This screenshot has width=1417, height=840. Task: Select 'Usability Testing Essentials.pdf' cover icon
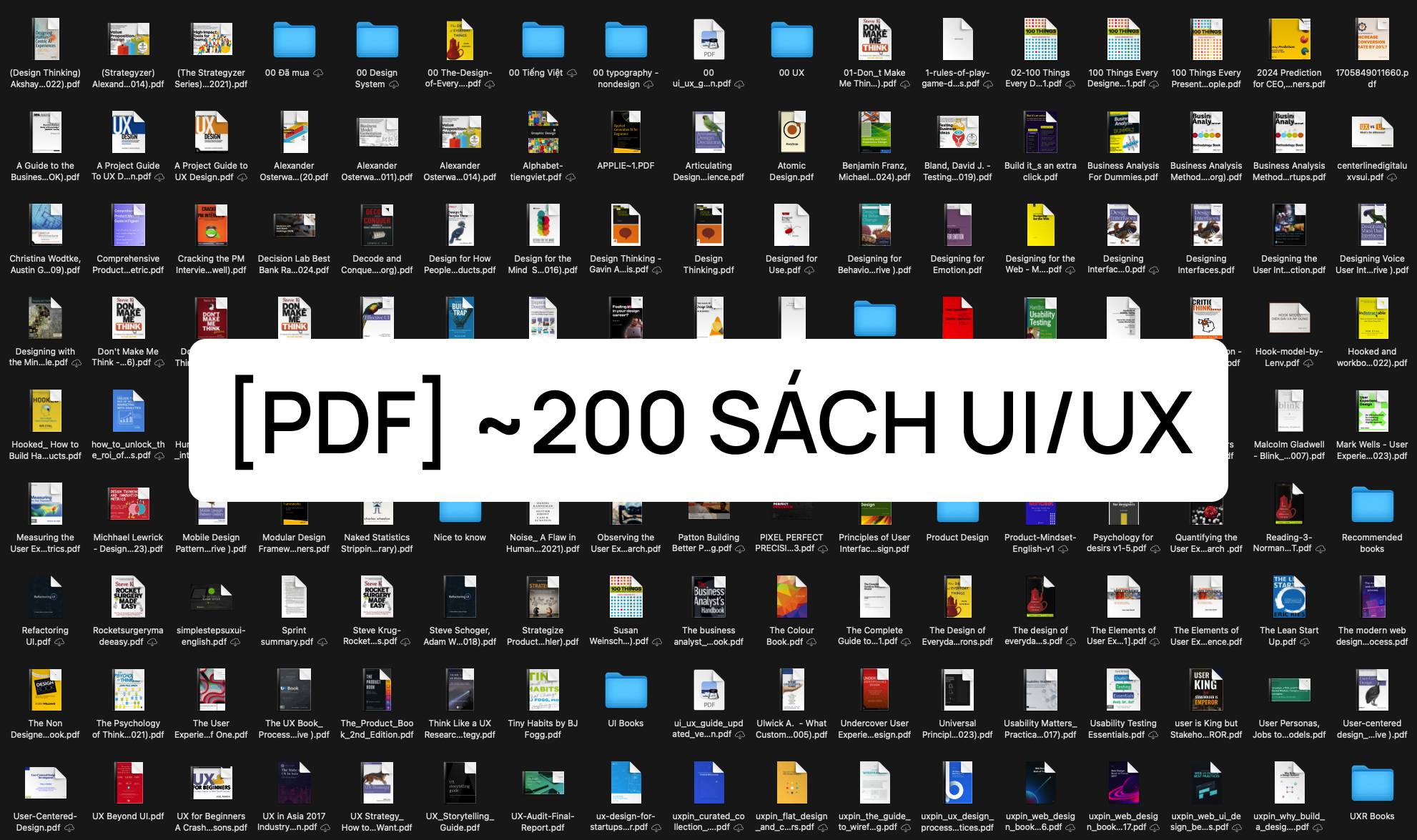coord(1124,690)
